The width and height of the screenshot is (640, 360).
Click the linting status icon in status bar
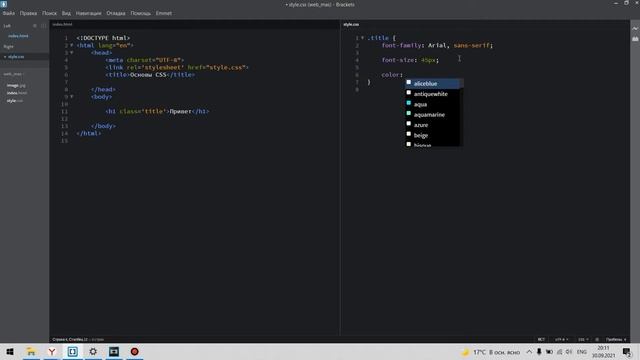pos(597,339)
